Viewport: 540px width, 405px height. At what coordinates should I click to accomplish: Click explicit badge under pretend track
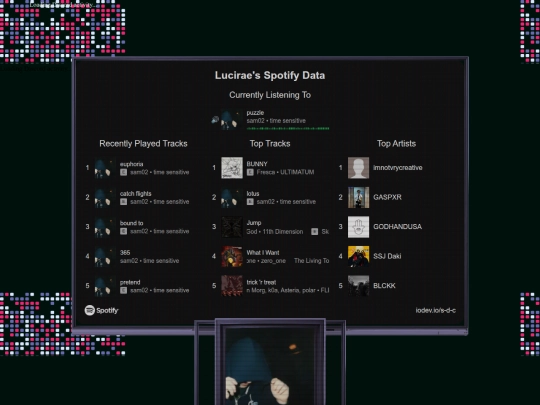coord(123,290)
